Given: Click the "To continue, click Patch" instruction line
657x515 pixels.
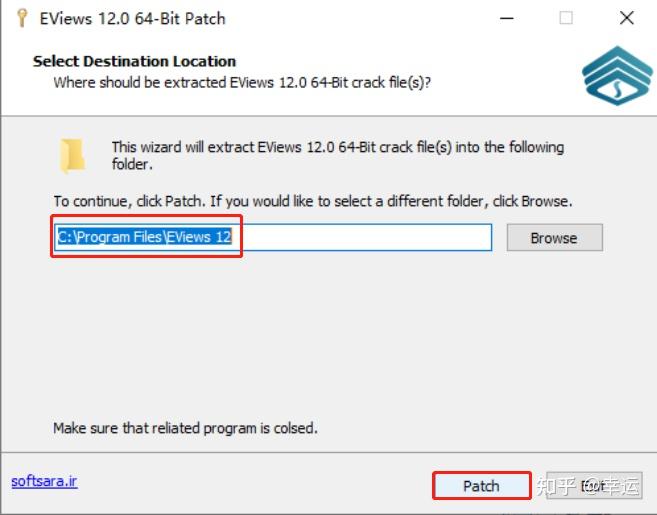Looking at the screenshot, I should coord(312,201).
